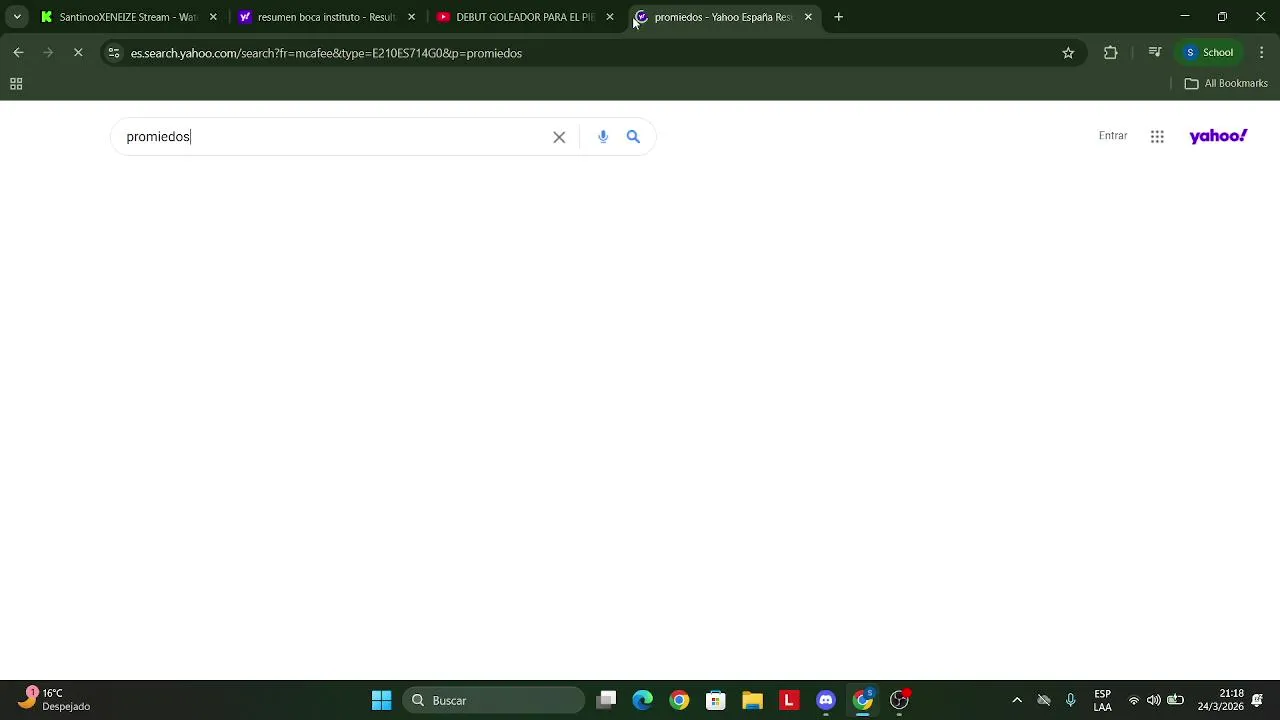Screen dimensions: 1280x720
Task: Open the Extensions puzzle icon
Action: (1110, 53)
